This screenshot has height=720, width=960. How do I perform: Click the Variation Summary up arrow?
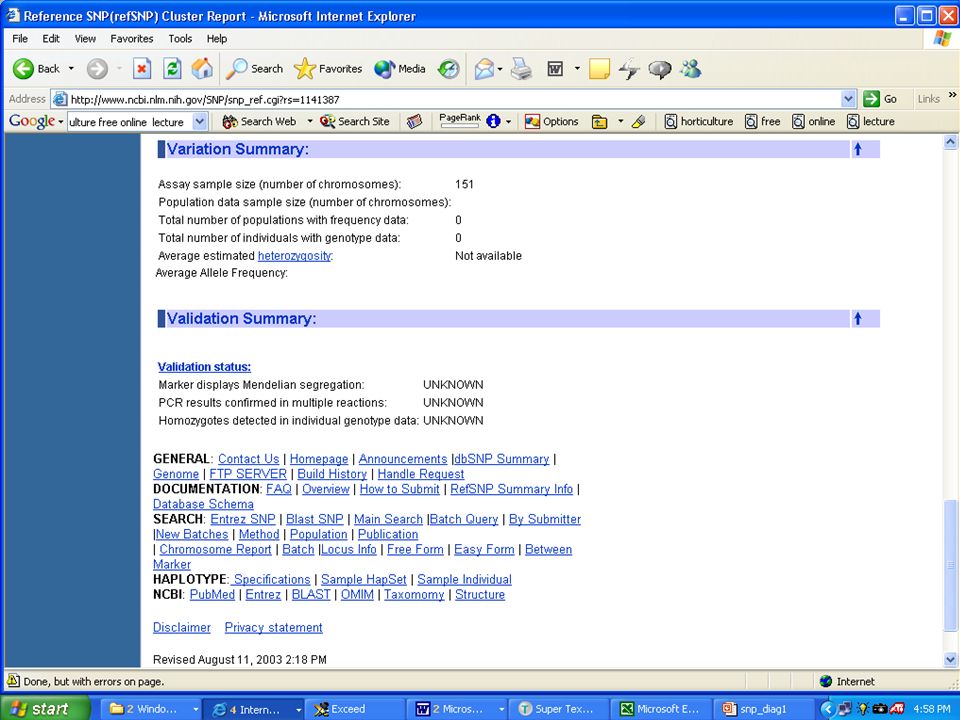coord(858,149)
